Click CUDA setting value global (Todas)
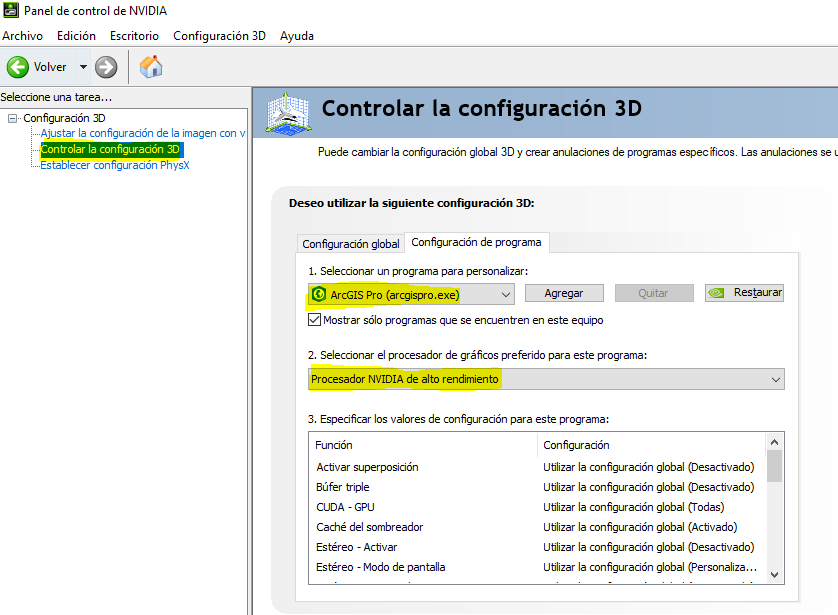The height and width of the screenshot is (615, 838). coord(633,507)
